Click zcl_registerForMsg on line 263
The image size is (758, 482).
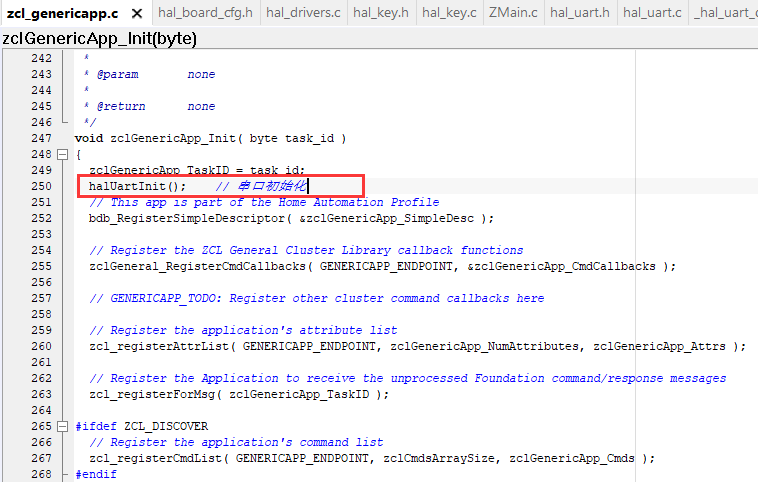(152, 394)
